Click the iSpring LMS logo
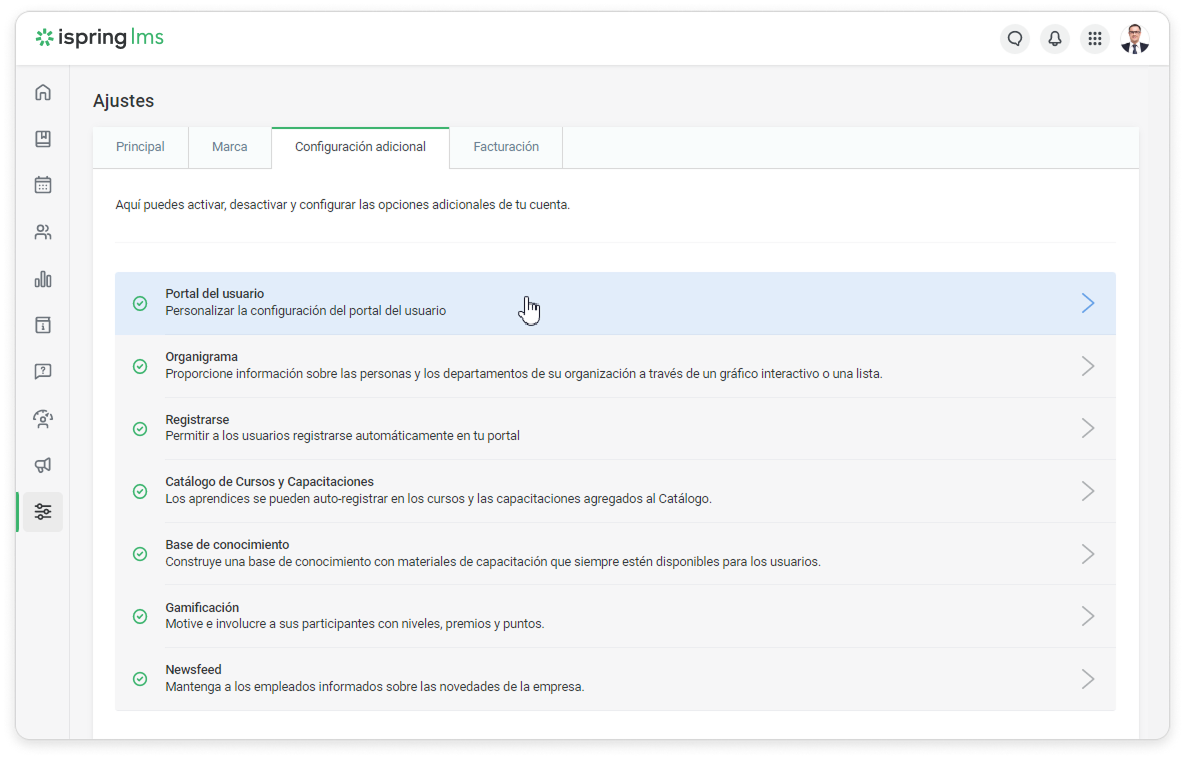 point(99,38)
